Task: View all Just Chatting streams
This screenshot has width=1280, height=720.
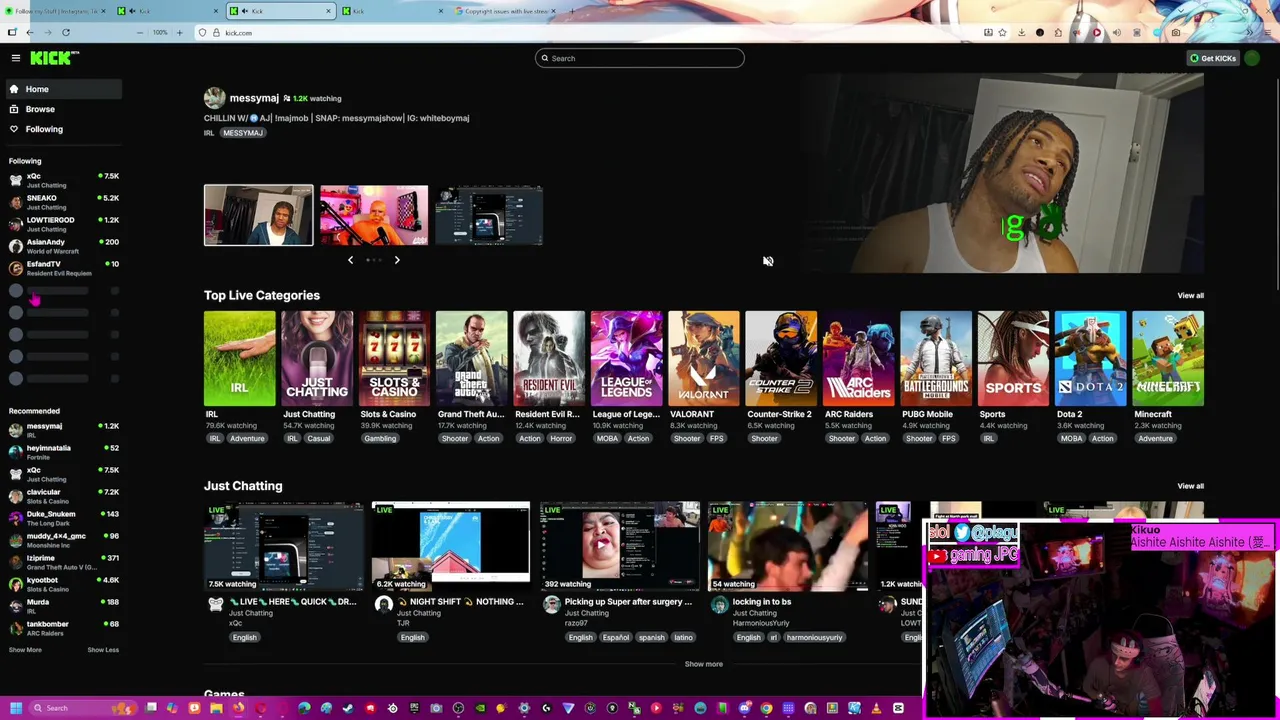Action: (x=1190, y=486)
